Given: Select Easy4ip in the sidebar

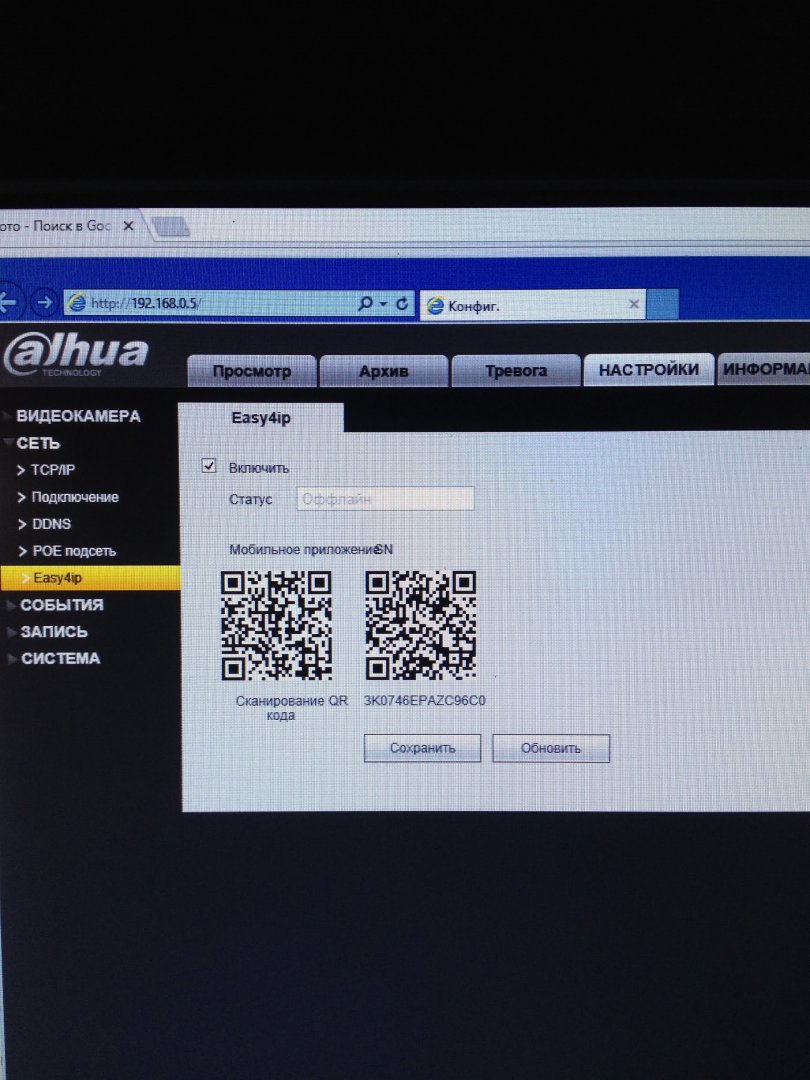Looking at the screenshot, I should [90, 578].
